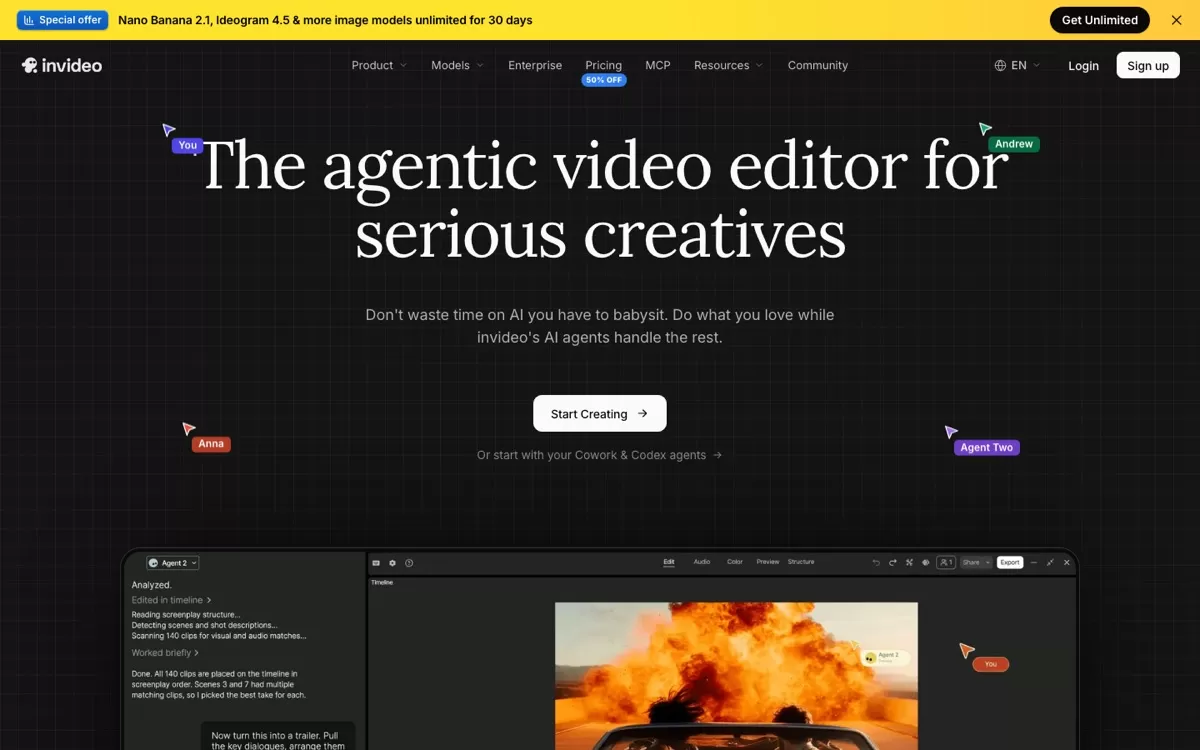
Task: Click 'Scanning 140 clips' status line
Action: click(x=219, y=636)
